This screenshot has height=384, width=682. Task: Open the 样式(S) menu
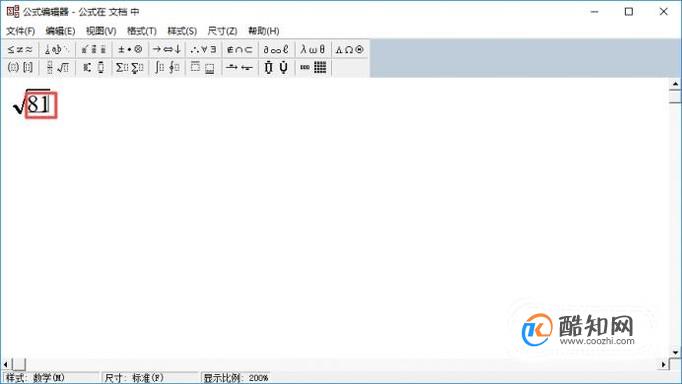(182, 31)
